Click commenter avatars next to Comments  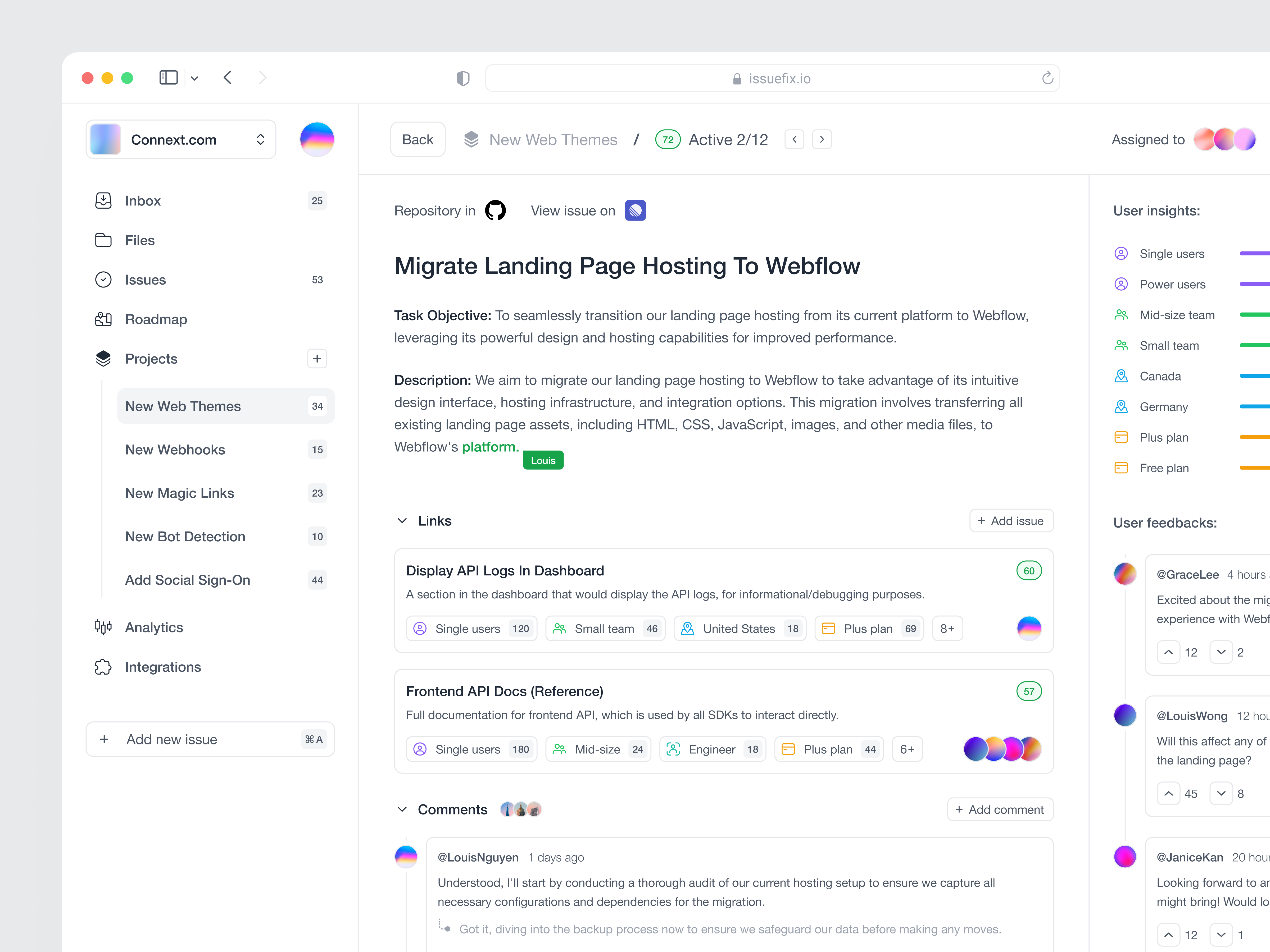(521, 810)
